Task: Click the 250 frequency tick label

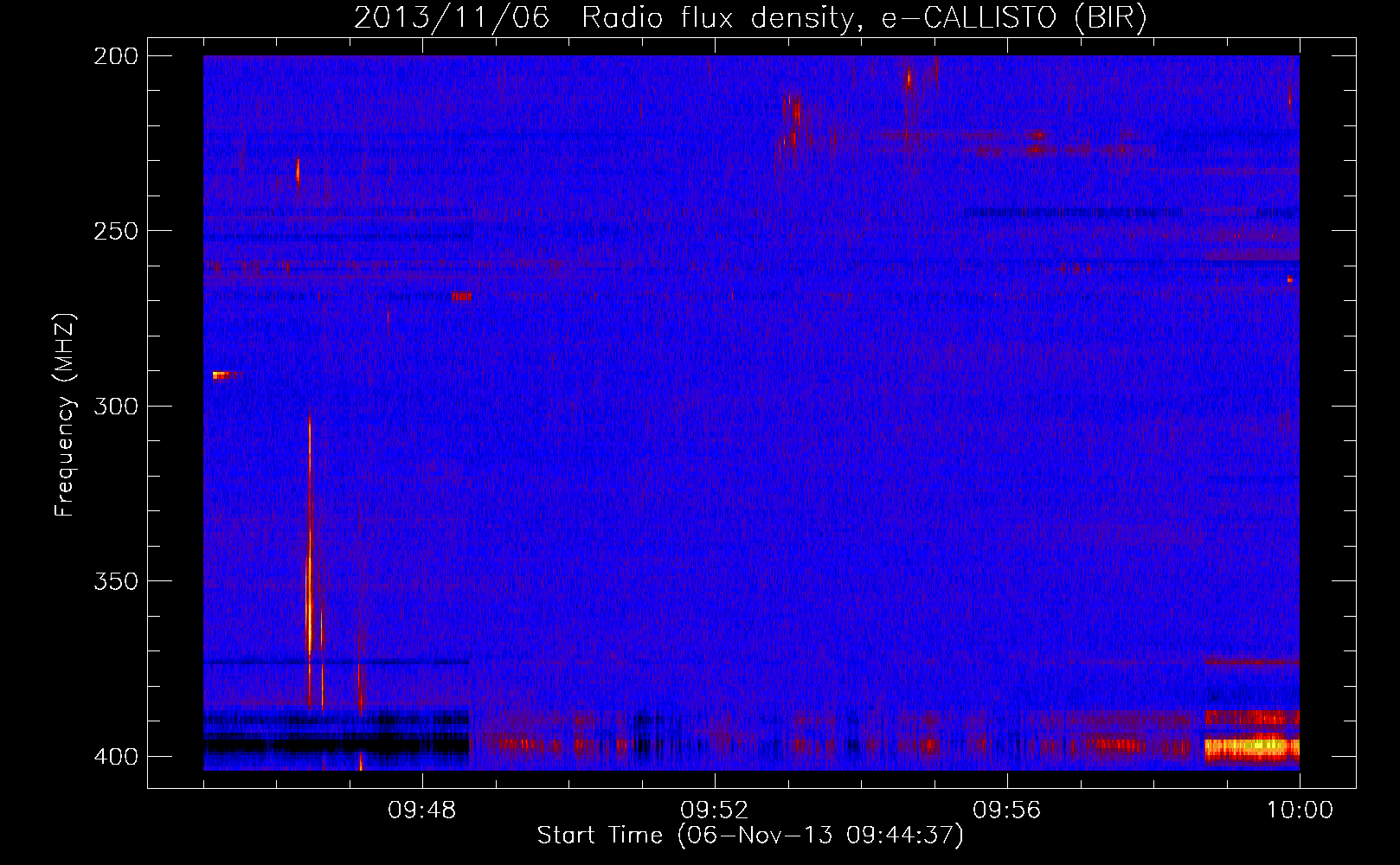Action: 116,231
